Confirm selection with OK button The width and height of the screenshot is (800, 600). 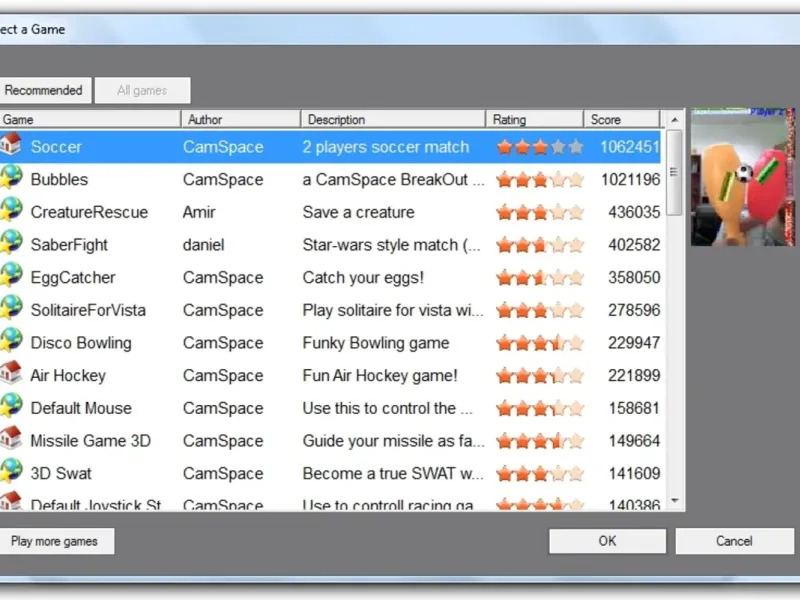pyautogui.click(x=607, y=541)
